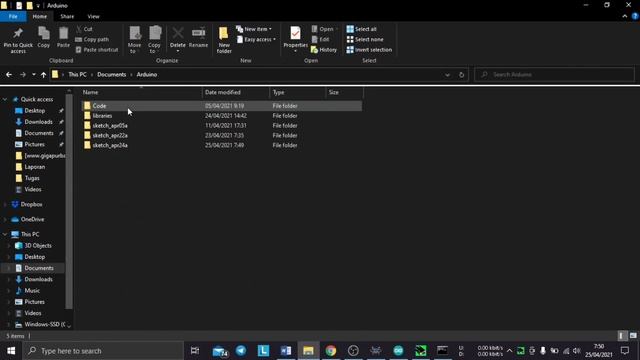
Task: Go back with the Back arrow
Action: click(x=9, y=75)
